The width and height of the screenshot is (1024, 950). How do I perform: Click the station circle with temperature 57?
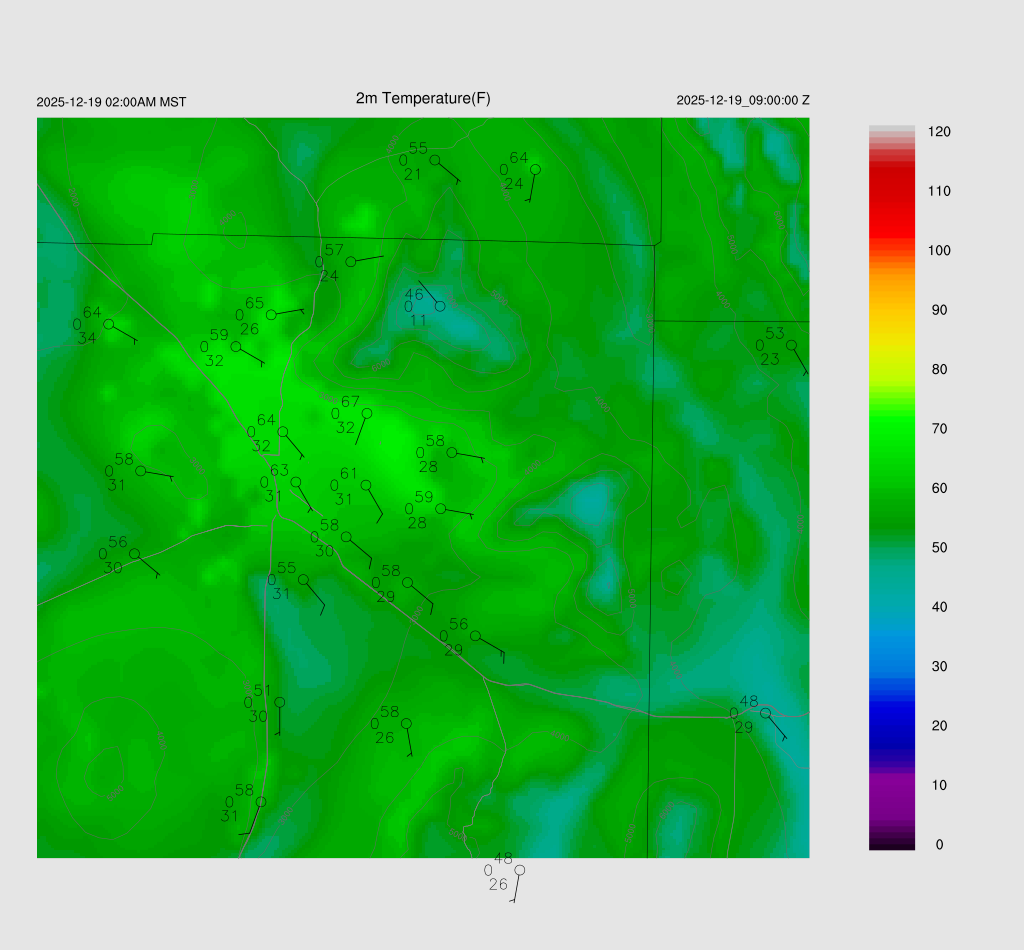(351, 262)
